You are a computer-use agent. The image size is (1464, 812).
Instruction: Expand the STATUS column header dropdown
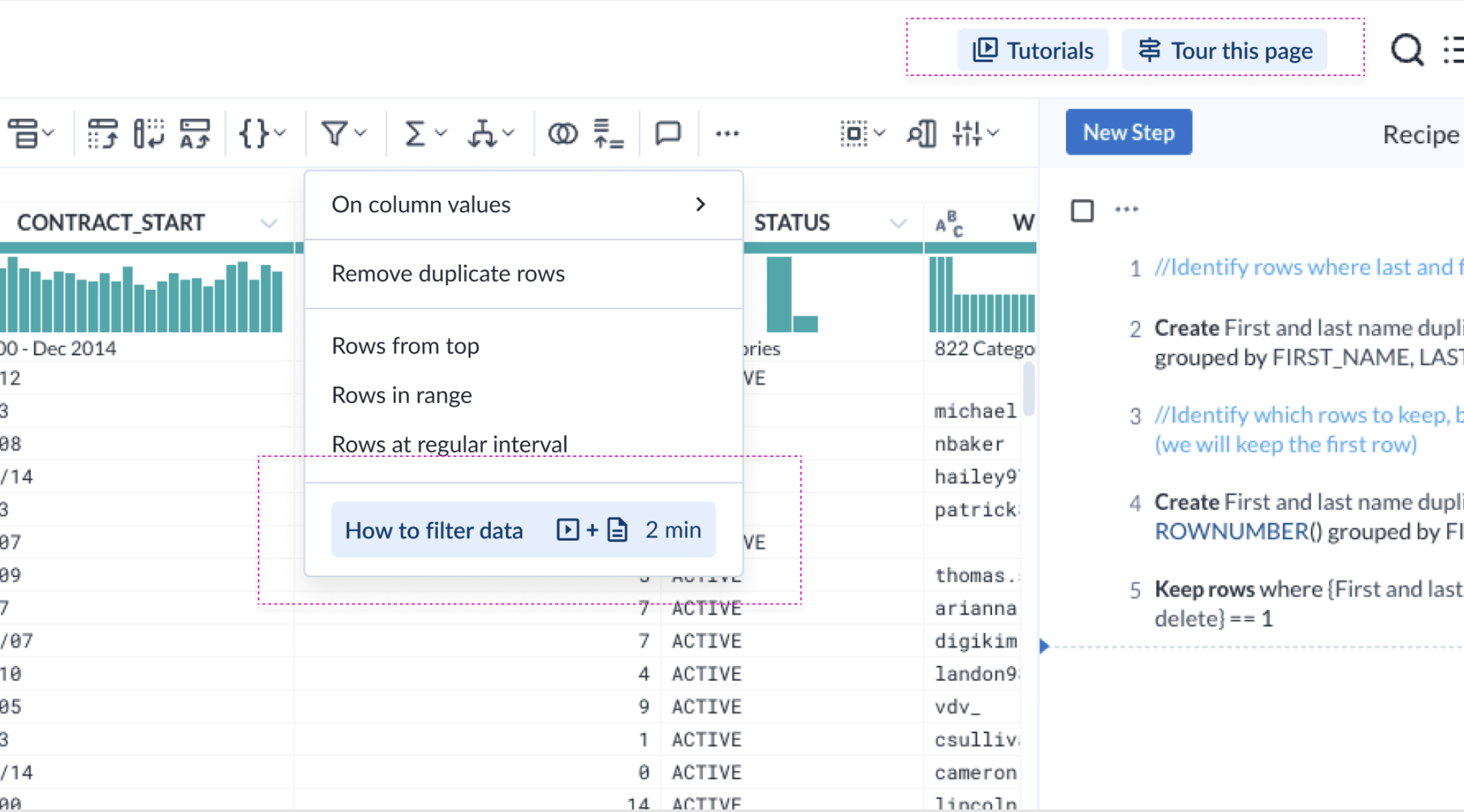click(x=898, y=223)
